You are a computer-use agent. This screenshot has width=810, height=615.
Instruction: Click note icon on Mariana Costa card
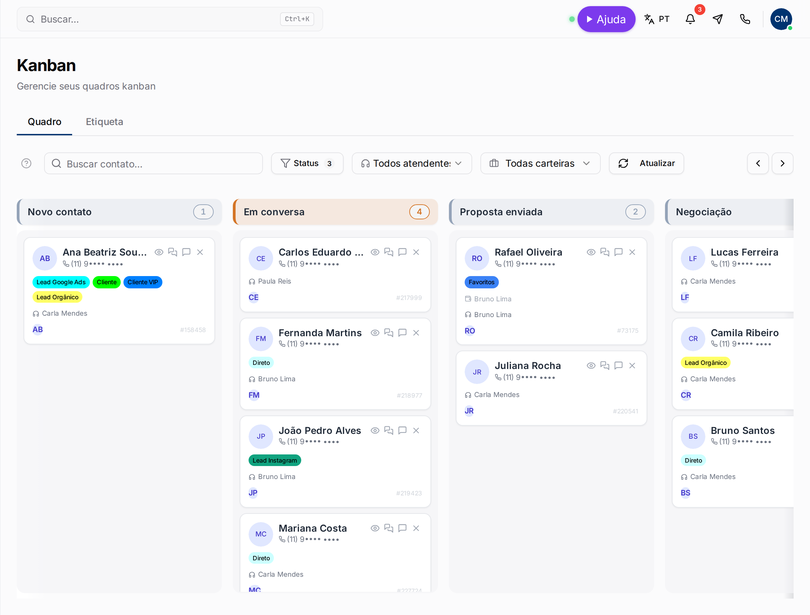click(402, 528)
